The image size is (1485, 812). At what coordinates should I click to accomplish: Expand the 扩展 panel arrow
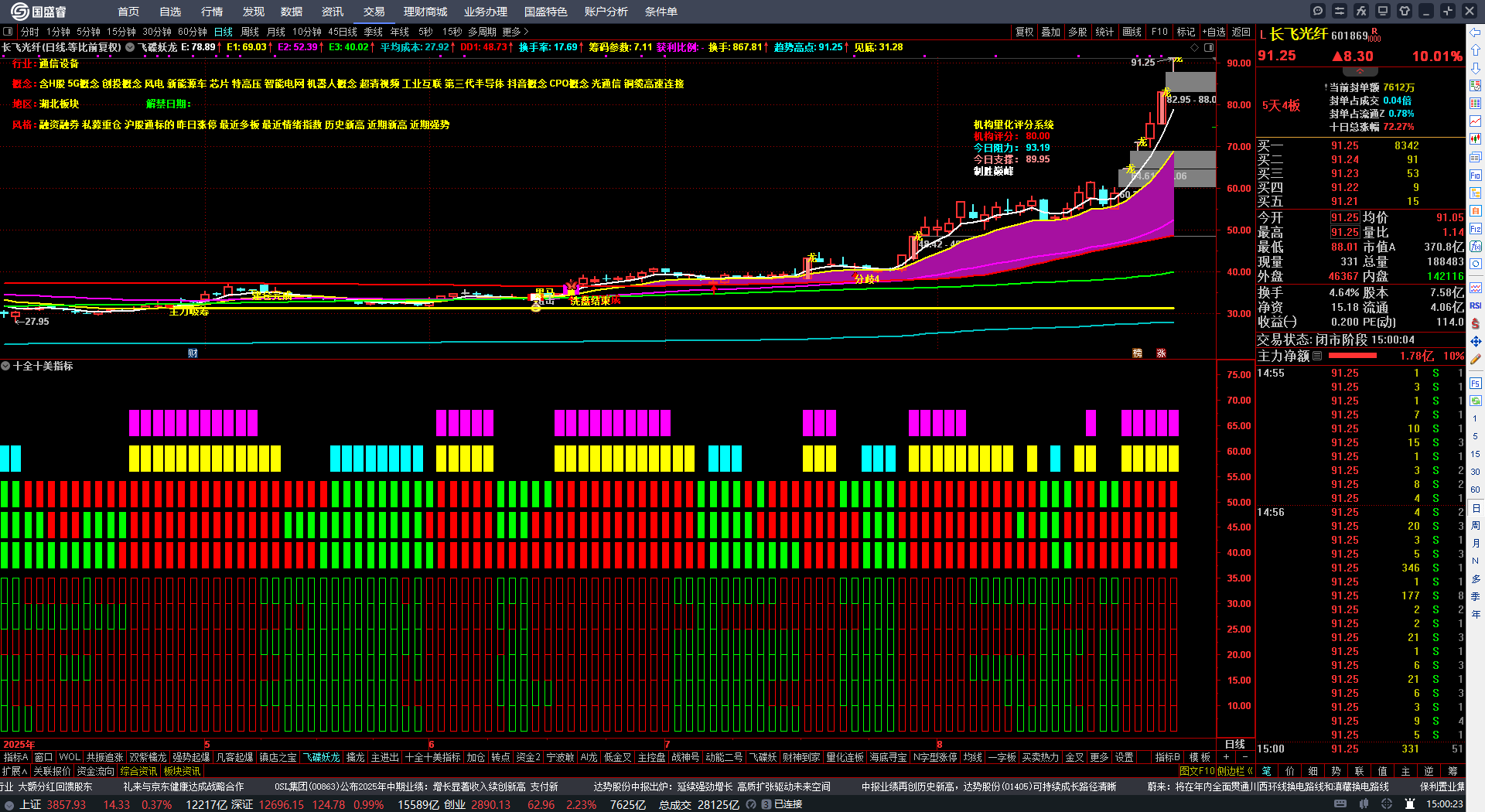coord(15,771)
